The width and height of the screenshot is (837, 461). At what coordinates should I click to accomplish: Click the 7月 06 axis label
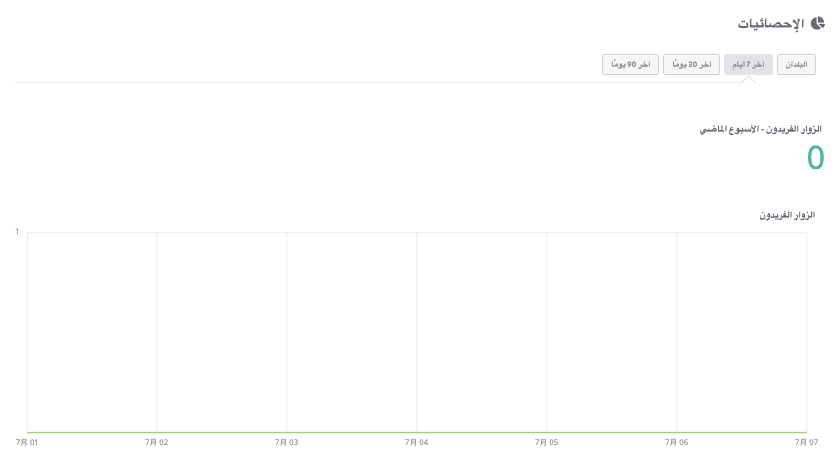pos(676,442)
